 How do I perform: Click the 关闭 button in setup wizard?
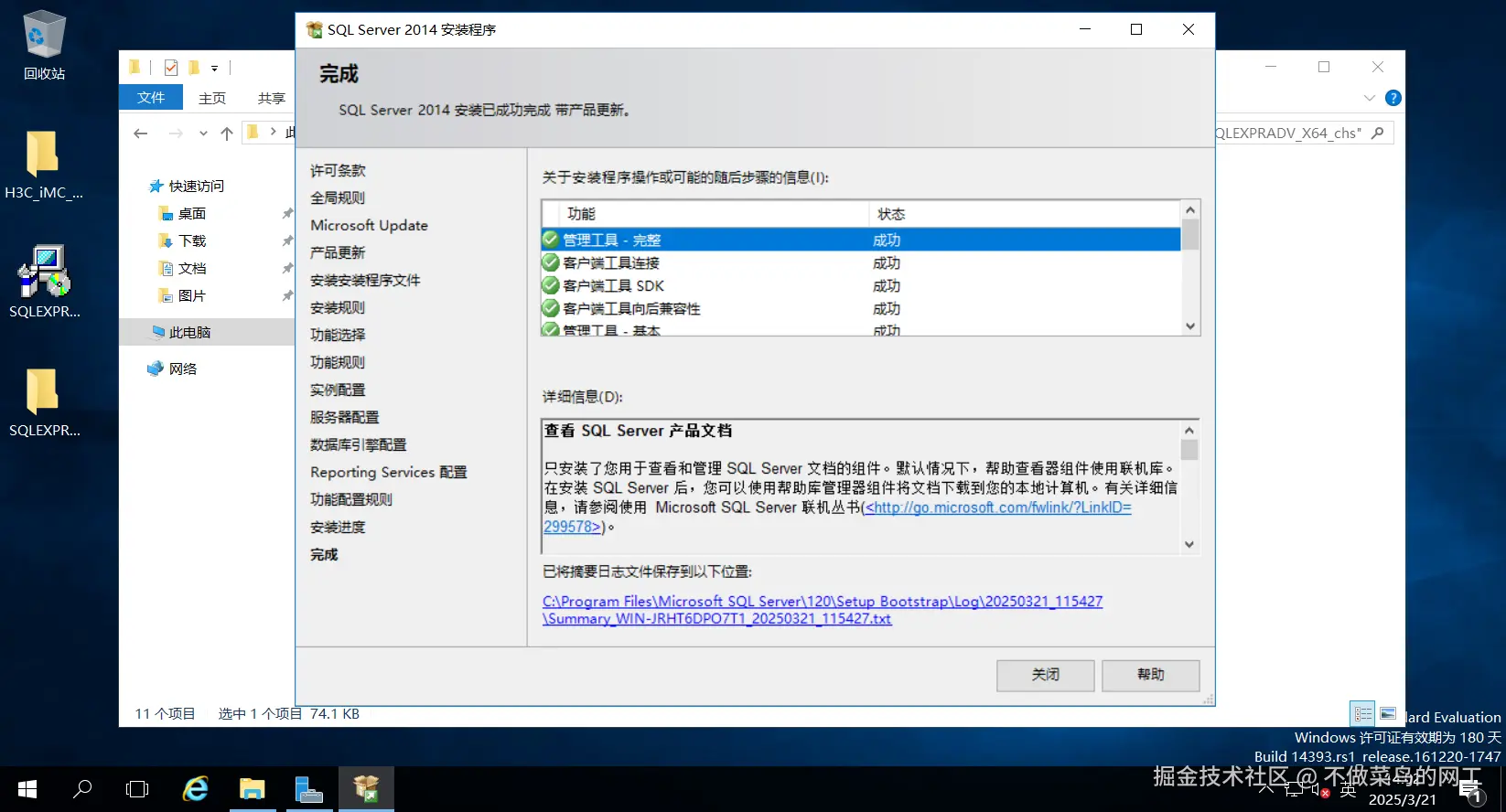pyautogui.click(x=1046, y=675)
